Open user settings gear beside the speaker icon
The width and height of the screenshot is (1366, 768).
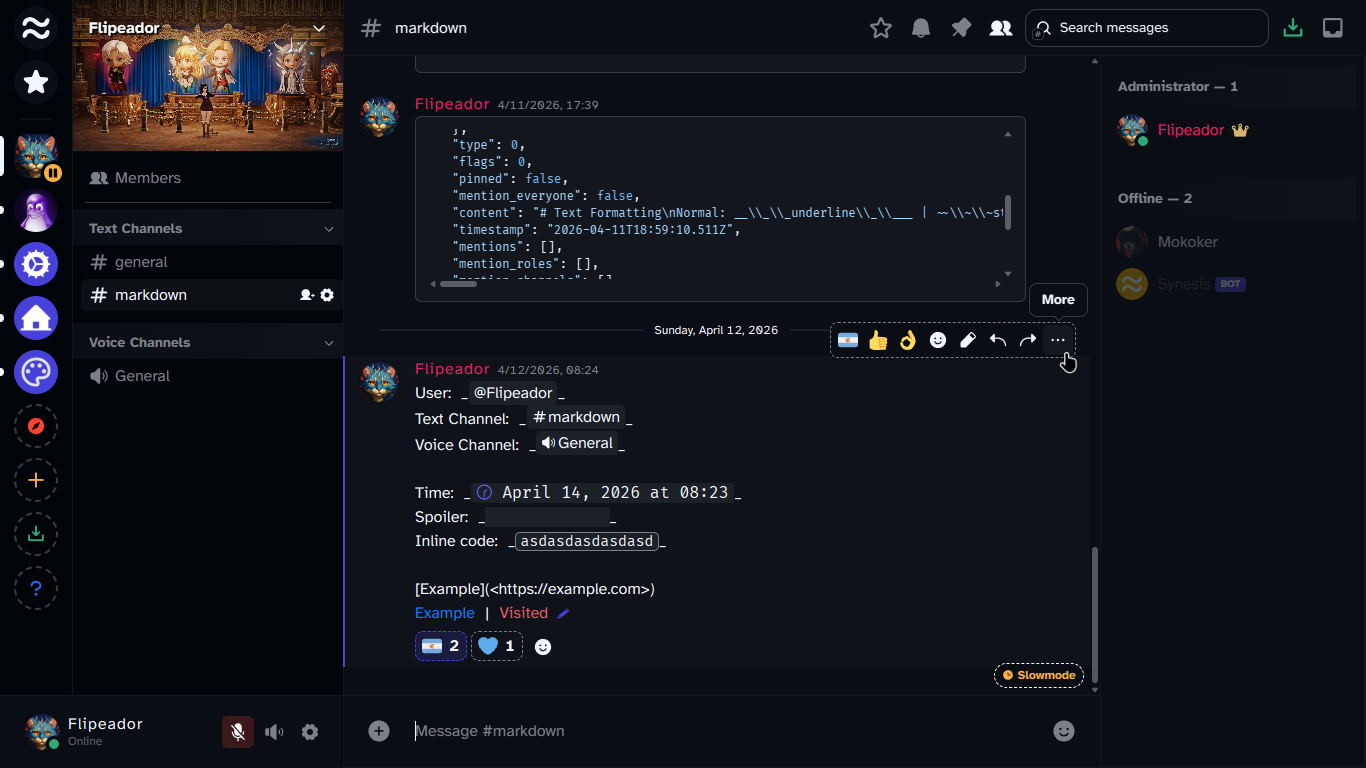(310, 732)
